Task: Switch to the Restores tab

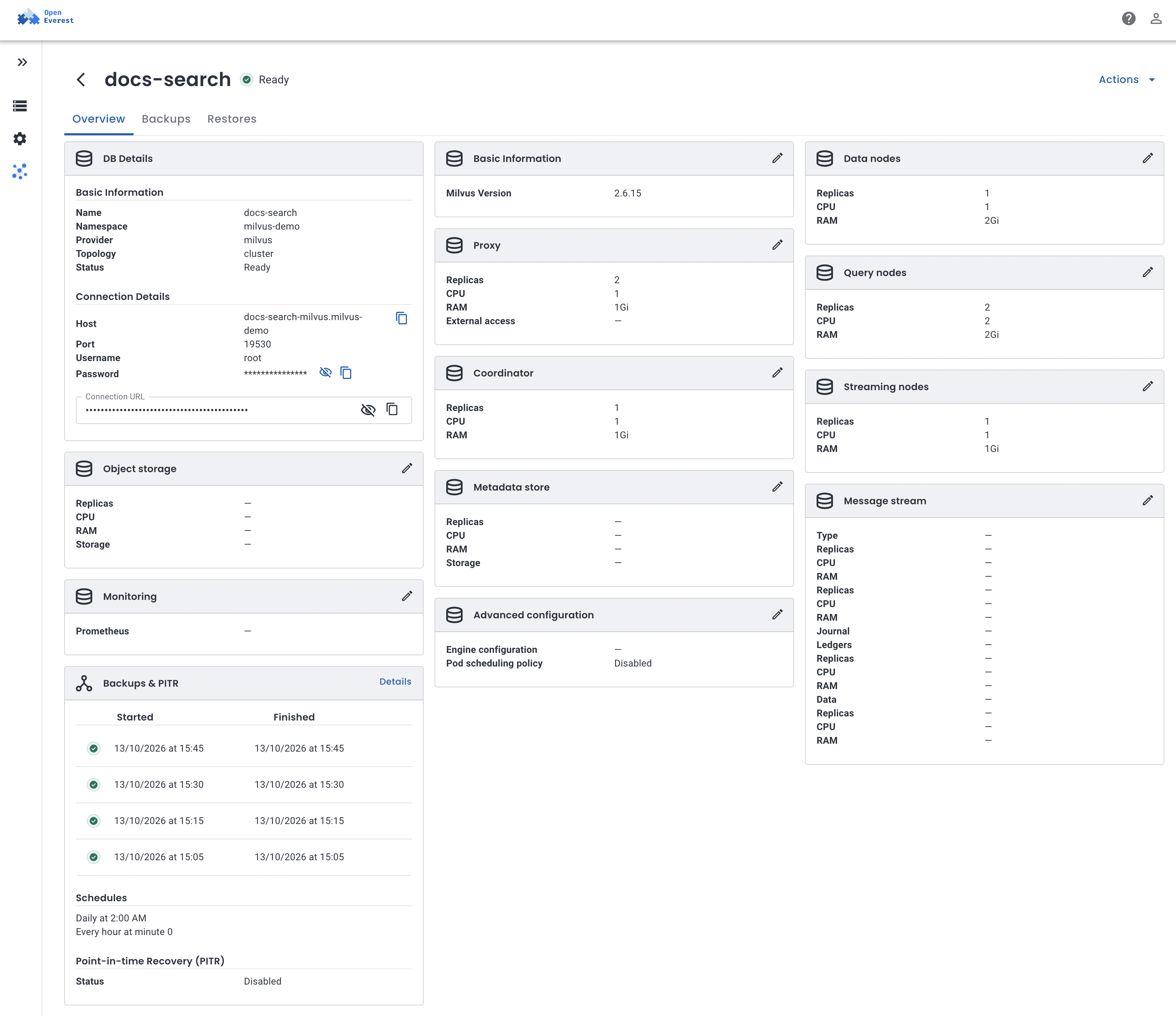Action: (232, 119)
